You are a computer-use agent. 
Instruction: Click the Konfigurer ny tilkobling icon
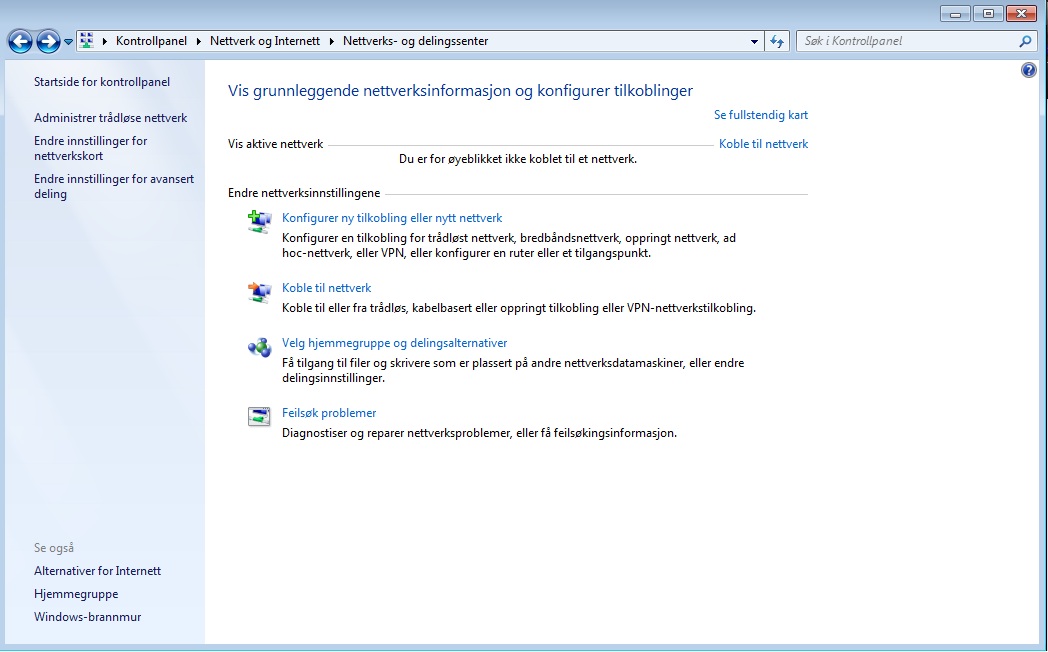(x=259, y=221)
